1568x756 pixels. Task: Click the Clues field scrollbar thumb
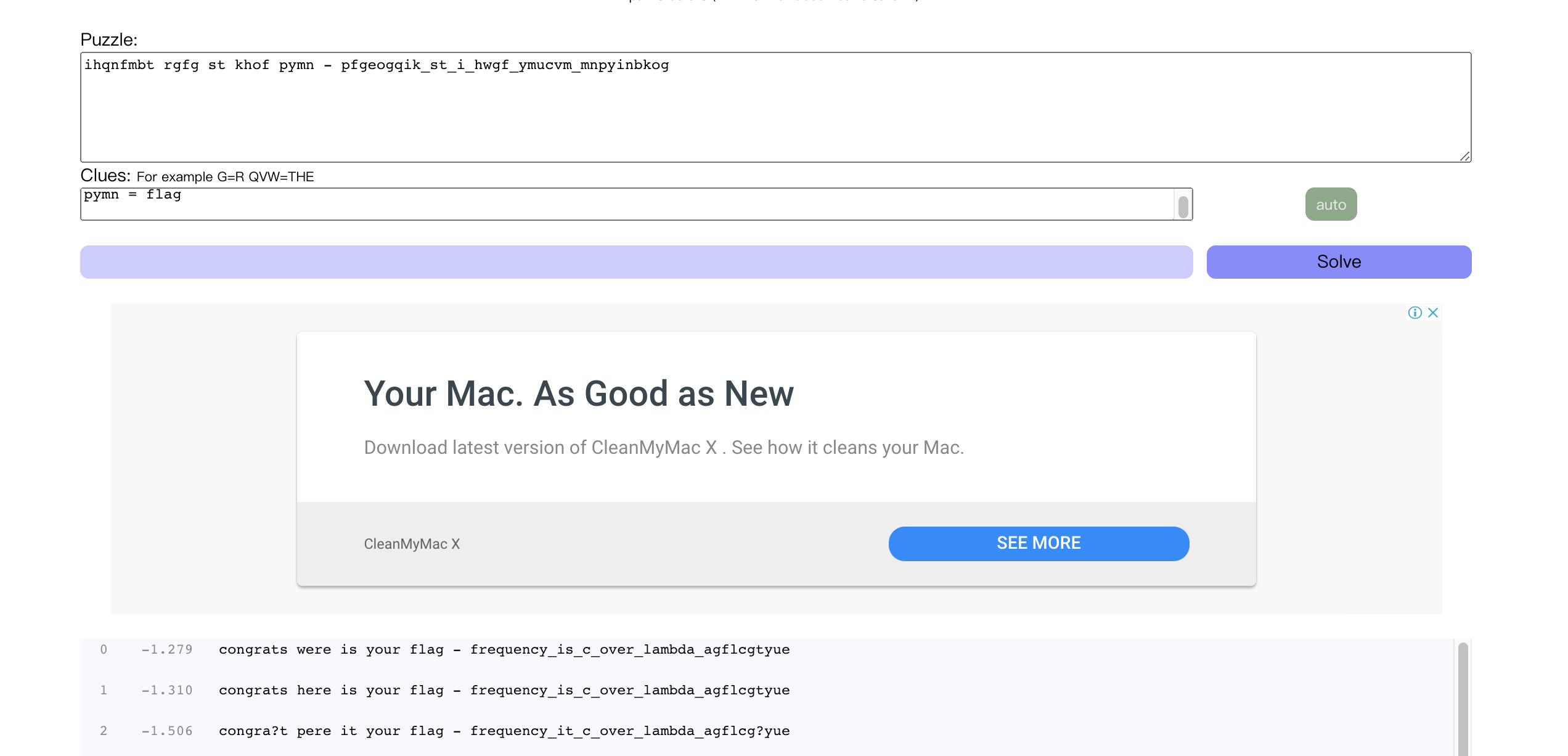[x=1183, y=207]
